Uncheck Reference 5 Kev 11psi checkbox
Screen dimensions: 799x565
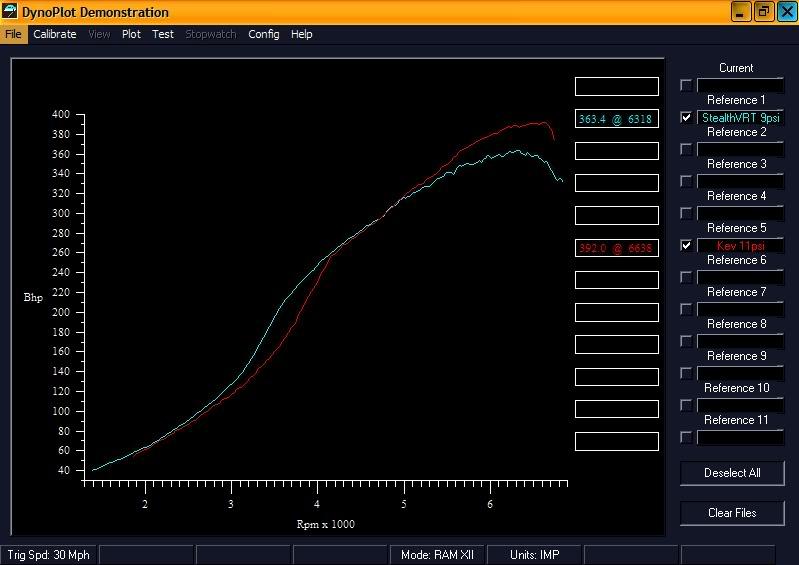tap(686, 245)
